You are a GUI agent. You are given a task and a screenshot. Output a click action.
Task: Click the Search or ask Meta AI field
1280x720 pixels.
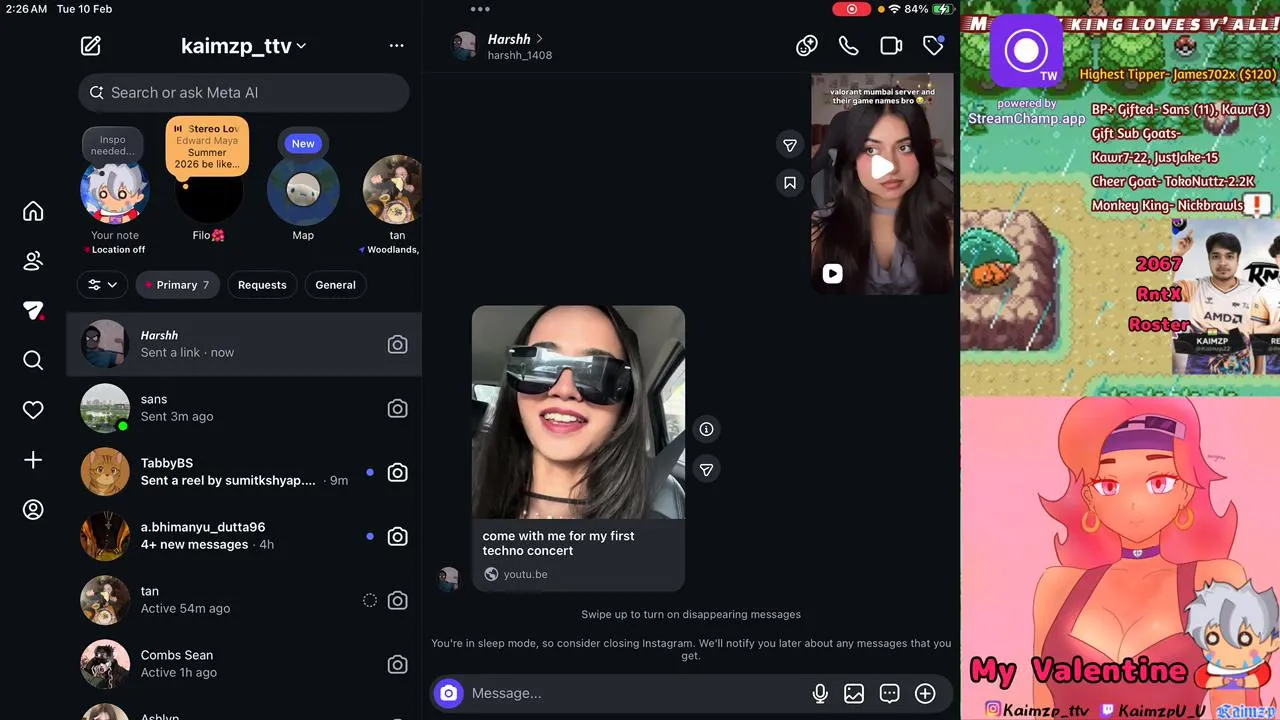click(x=244, y=93)
